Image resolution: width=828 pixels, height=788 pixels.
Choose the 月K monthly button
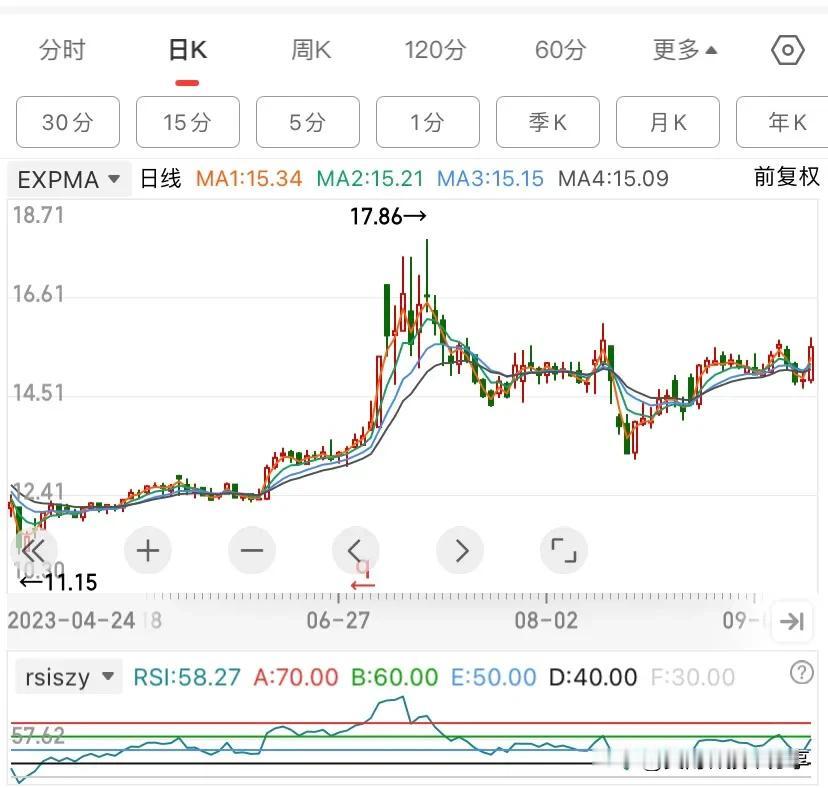(x=667, y=122)
